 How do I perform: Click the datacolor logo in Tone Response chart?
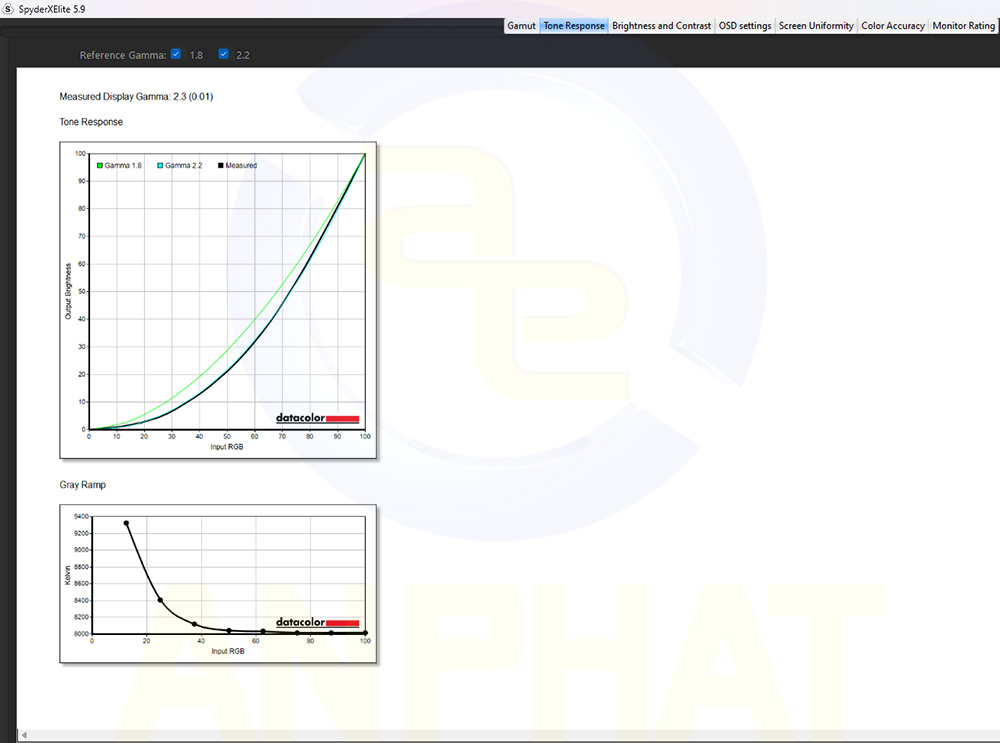click(318, 418)
